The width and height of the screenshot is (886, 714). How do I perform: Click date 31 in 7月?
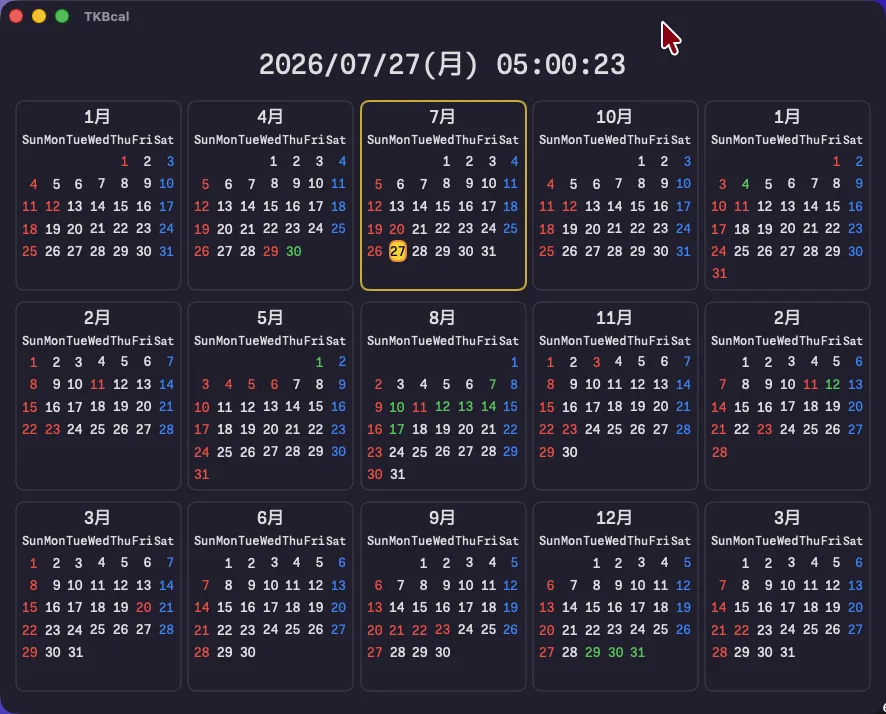[489, 251]
